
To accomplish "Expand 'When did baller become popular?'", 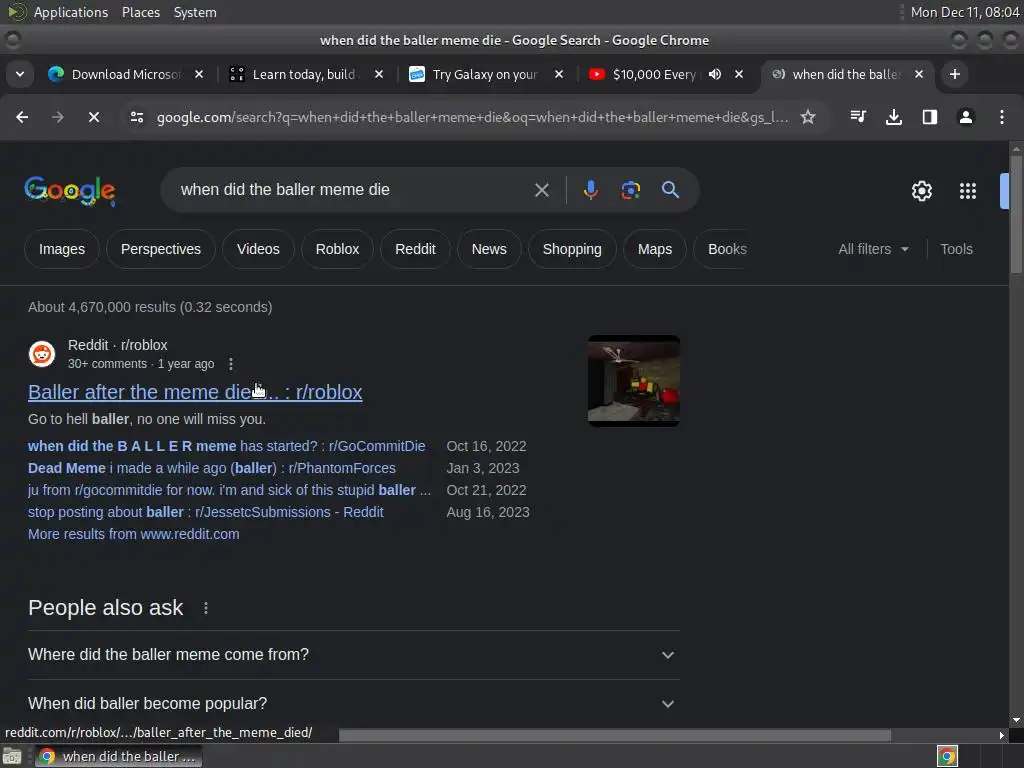I will [x=353, y=703].
